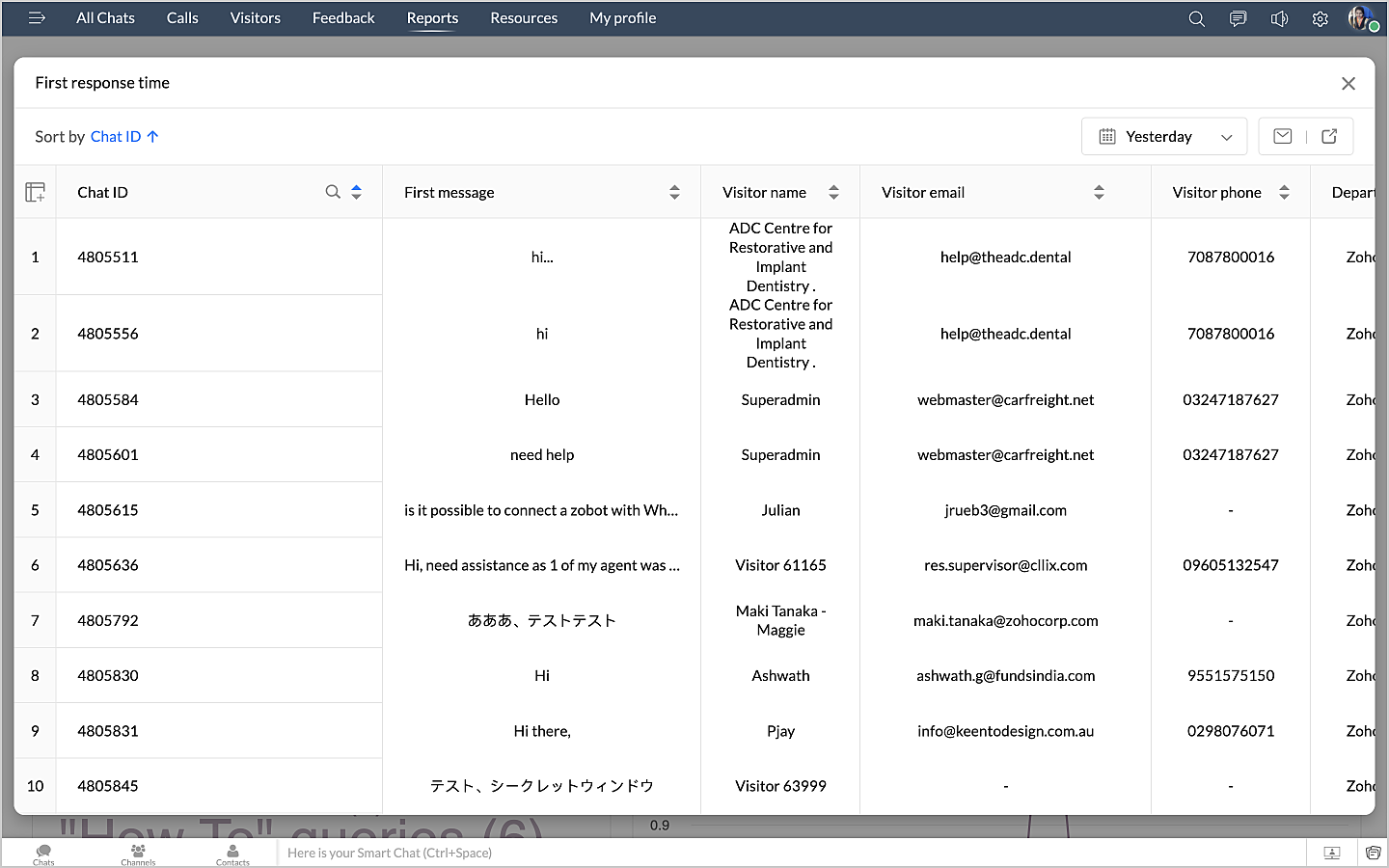Open the Visitors tab
This screenshot has width=1389, height=868.
pos(256,18)
